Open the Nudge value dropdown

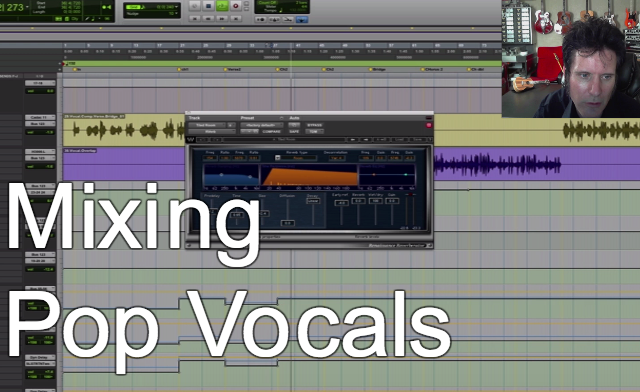pyautogui.click(x=176, y=13)
